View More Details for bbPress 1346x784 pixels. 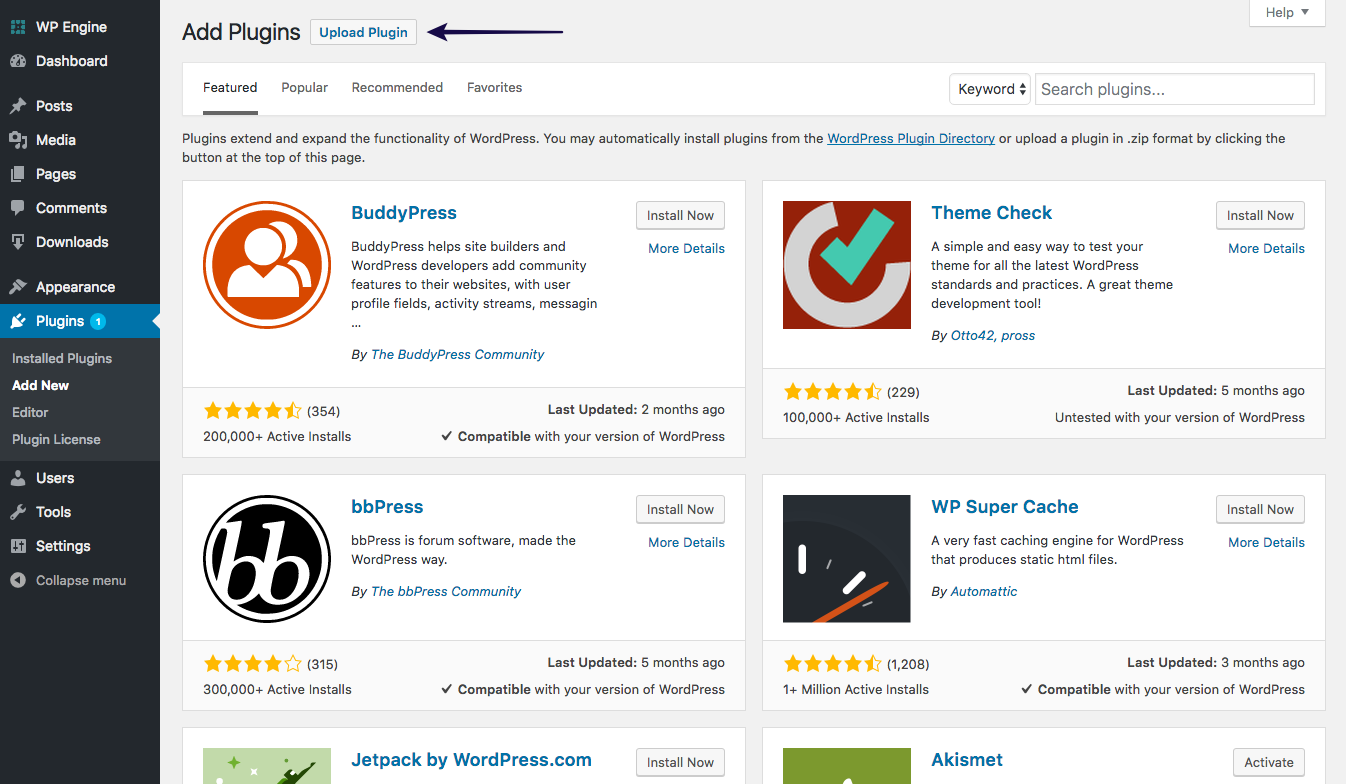pyautogui.click(x=686, y=542)
